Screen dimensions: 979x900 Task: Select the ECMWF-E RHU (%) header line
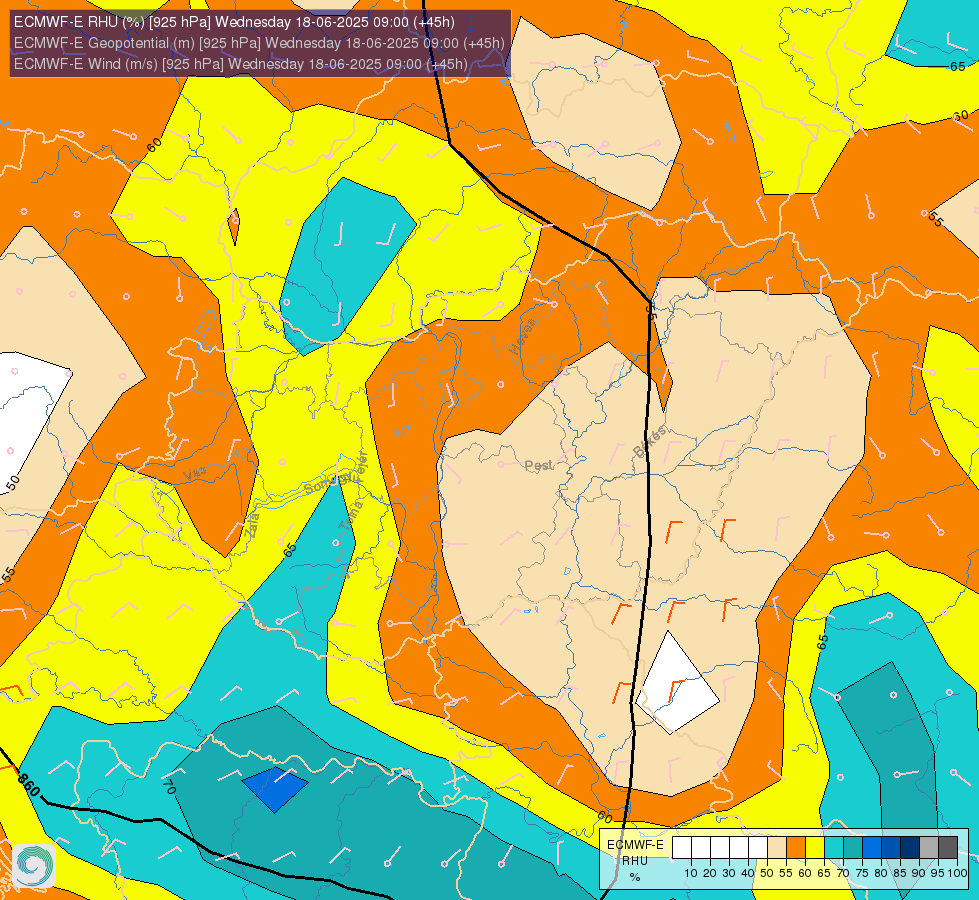234,22
